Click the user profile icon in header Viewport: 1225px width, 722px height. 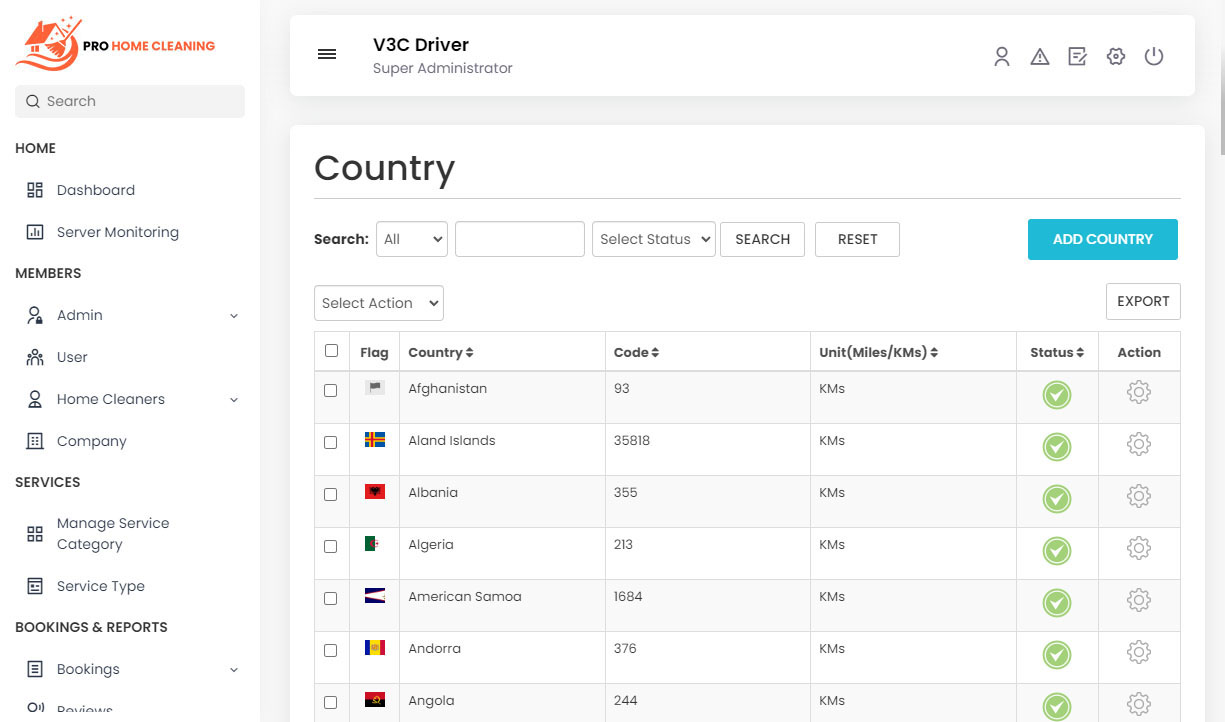click(1001, 57)
